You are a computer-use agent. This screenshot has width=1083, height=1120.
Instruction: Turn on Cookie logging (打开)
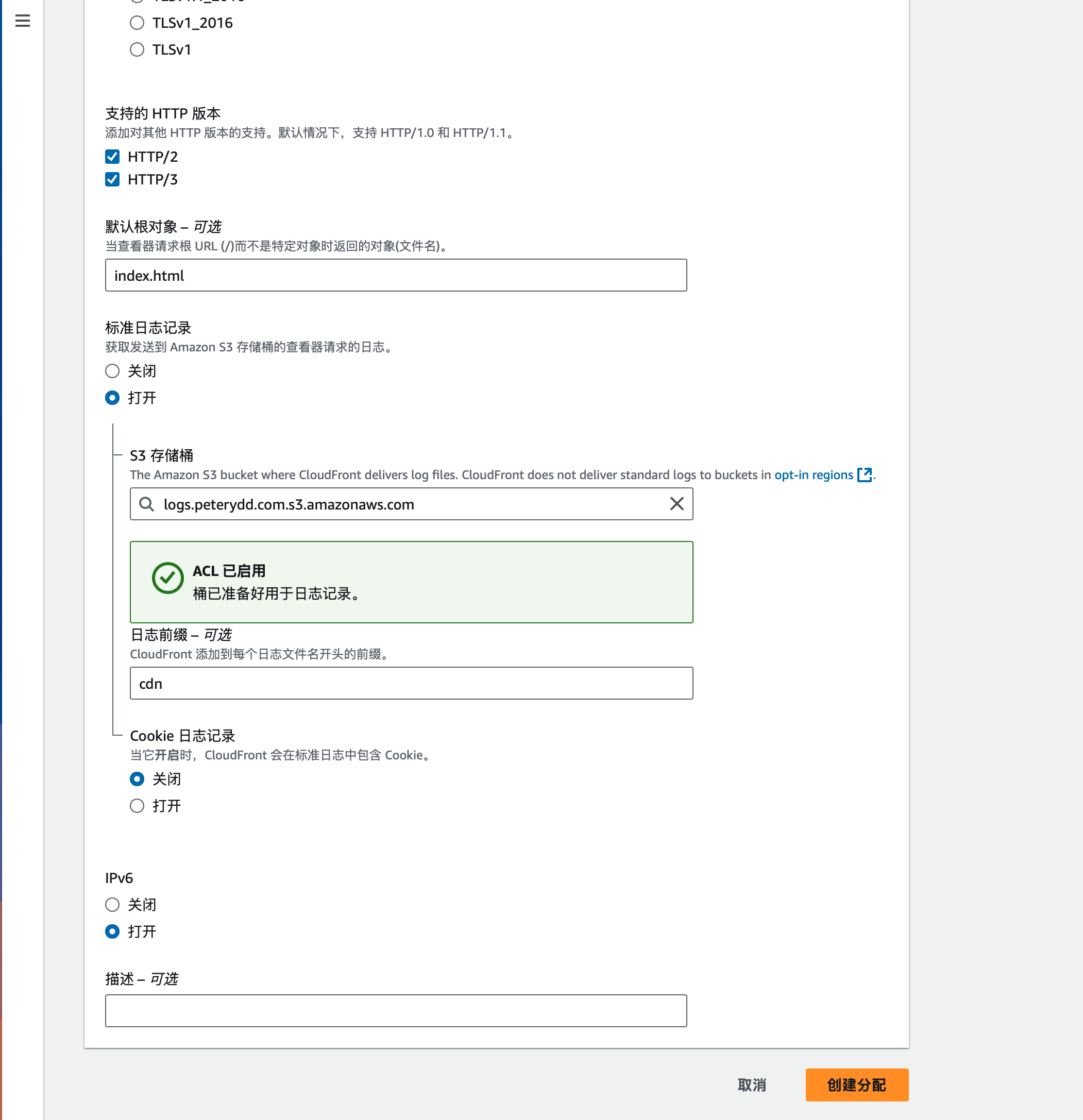[x=137, y=806]
